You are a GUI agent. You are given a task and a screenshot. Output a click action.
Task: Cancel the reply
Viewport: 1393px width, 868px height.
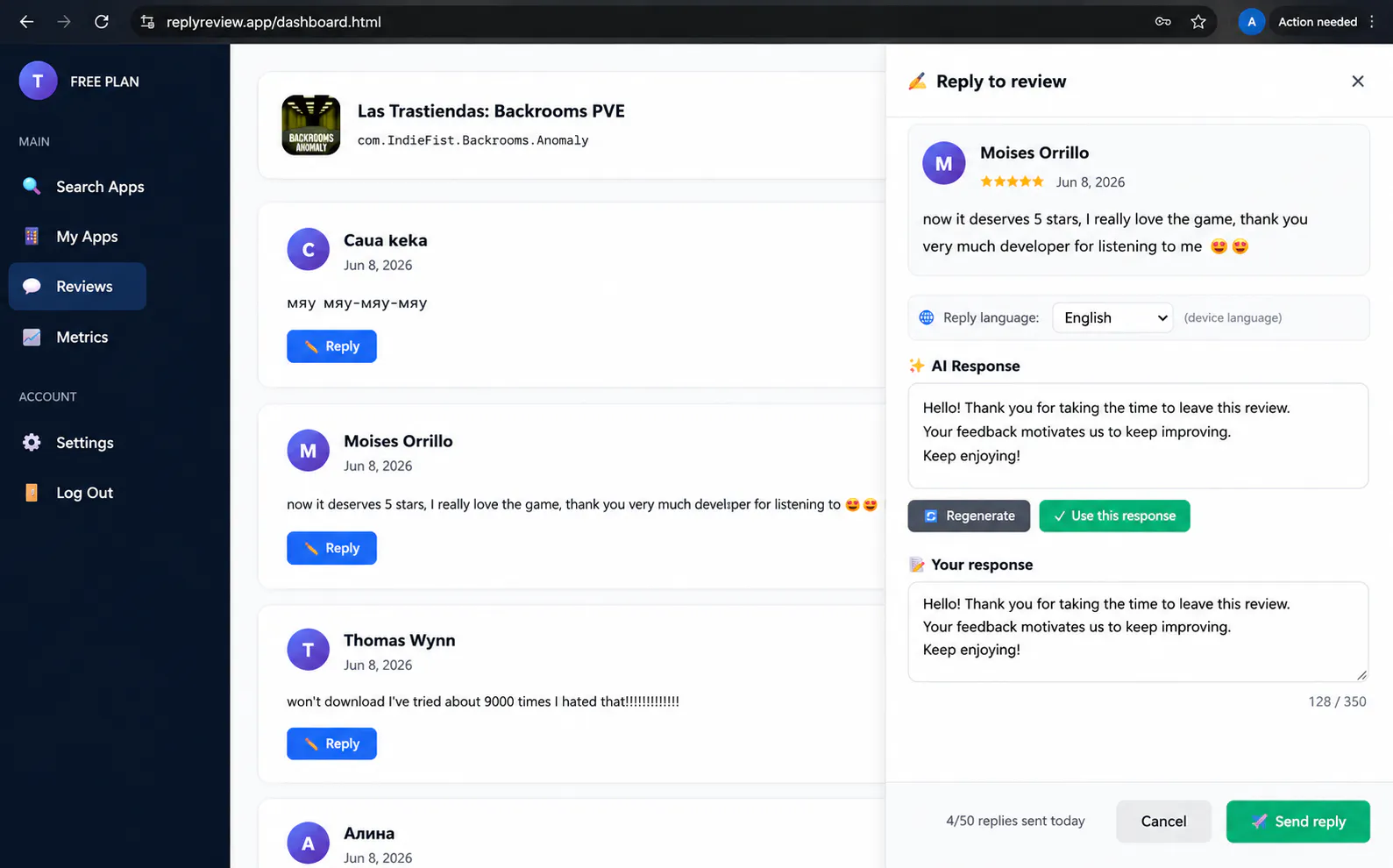click(x=1163, y=822)
